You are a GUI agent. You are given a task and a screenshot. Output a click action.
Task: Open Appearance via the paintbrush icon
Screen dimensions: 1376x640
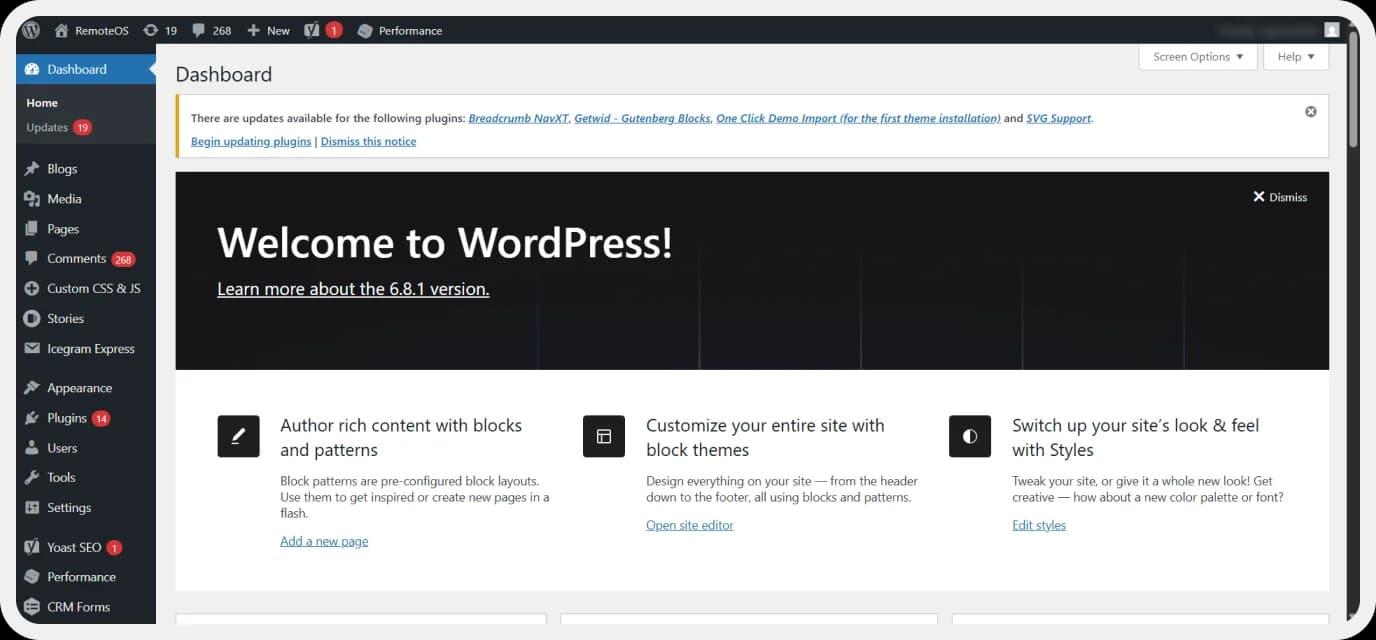pos(31,387)
